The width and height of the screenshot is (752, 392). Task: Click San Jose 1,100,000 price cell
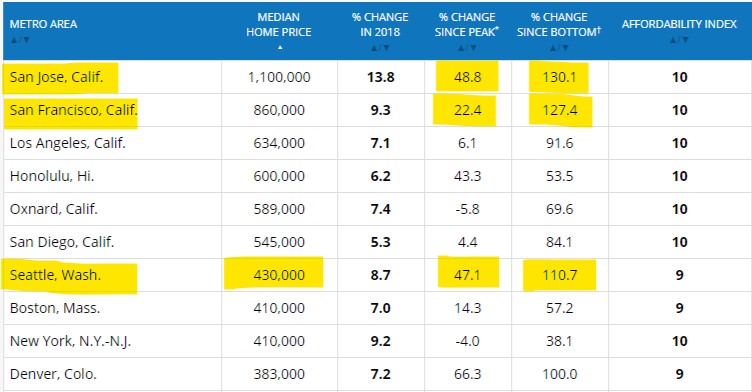tap(279, 77)
